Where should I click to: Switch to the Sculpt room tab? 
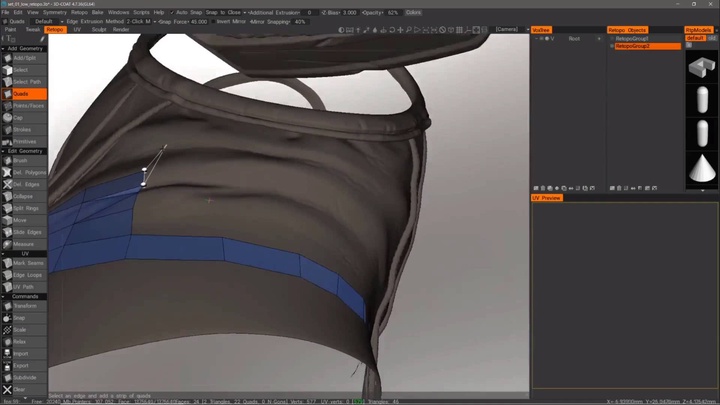click(99, 30)
